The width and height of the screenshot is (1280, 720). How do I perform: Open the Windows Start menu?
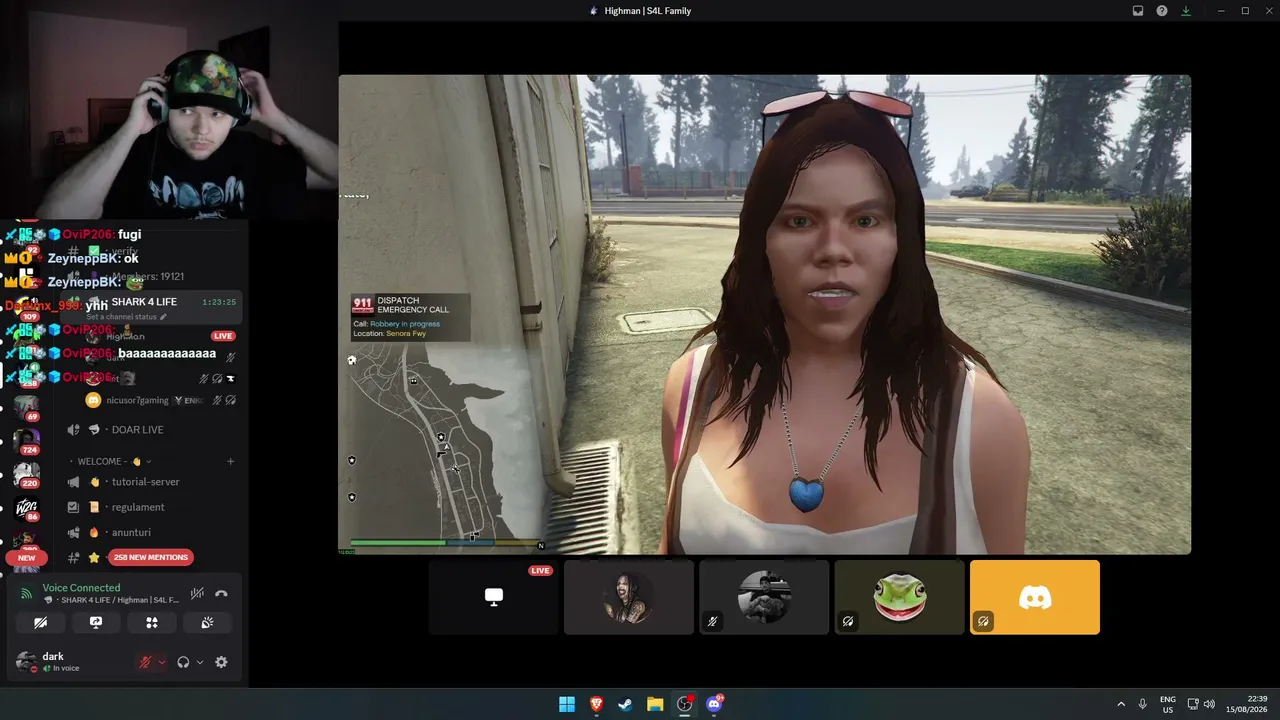point(567,704)
